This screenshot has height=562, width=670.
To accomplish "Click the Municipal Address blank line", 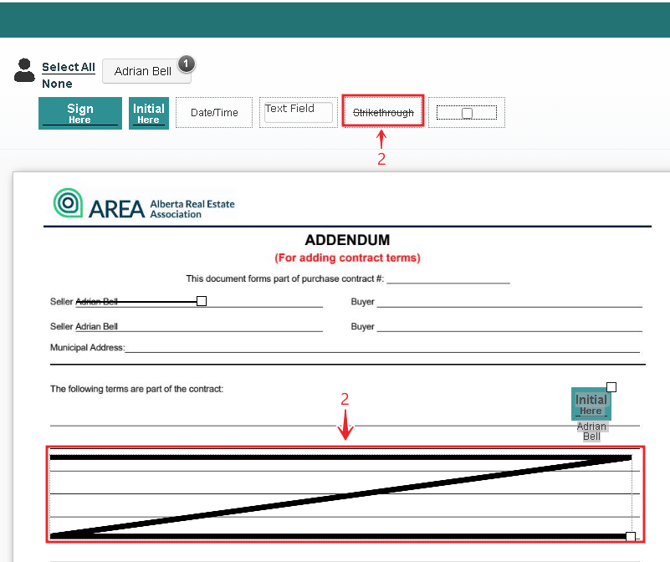I will point(380,347).
